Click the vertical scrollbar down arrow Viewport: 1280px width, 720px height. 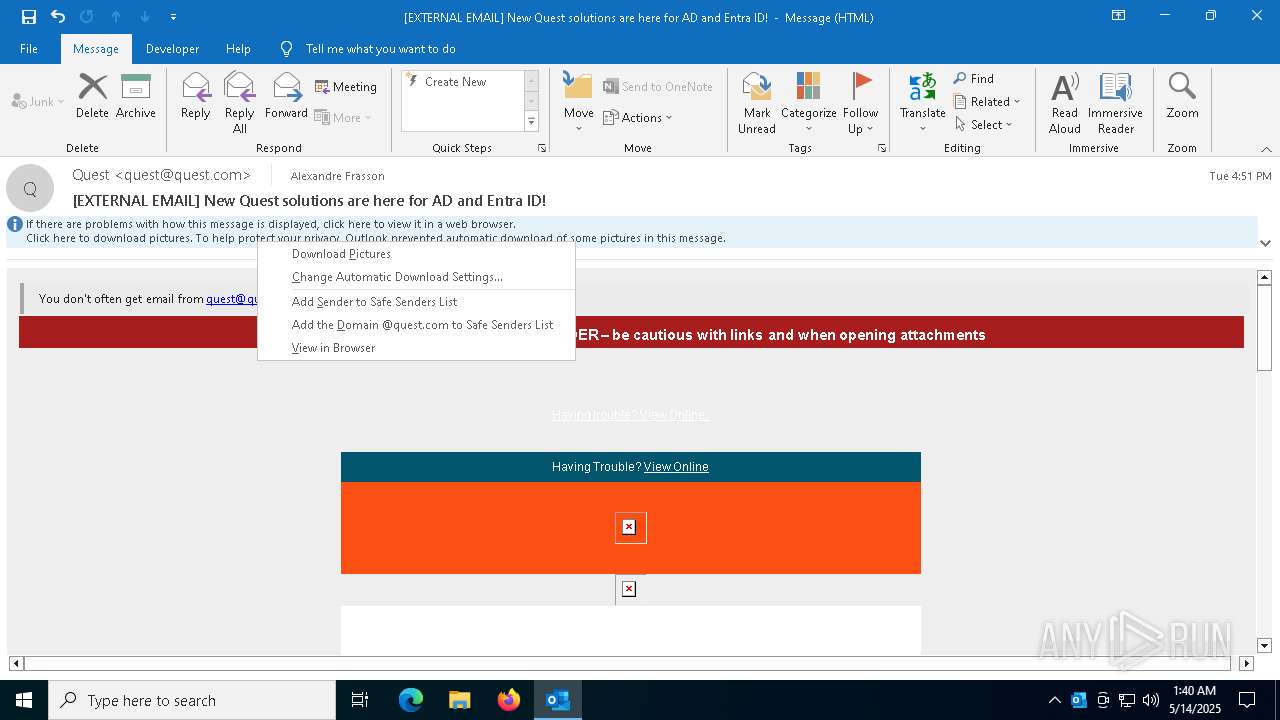coord(1264,646)
